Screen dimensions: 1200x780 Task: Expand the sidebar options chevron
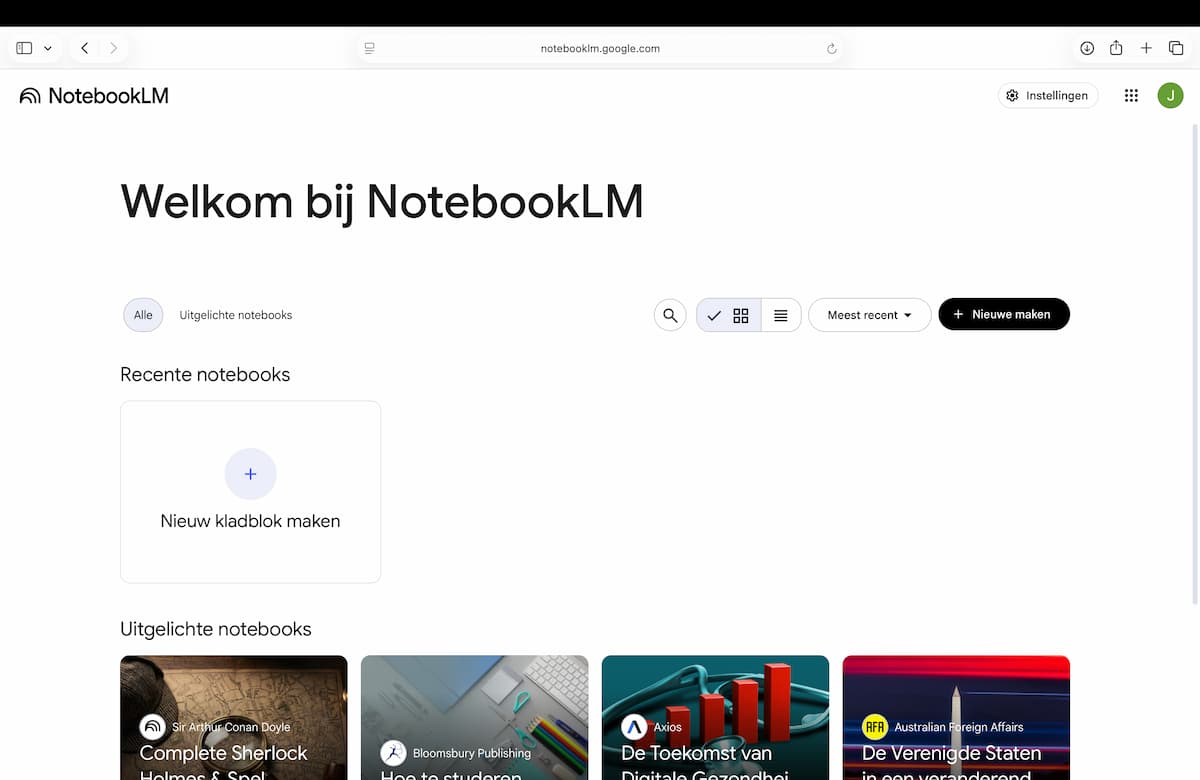47,48
